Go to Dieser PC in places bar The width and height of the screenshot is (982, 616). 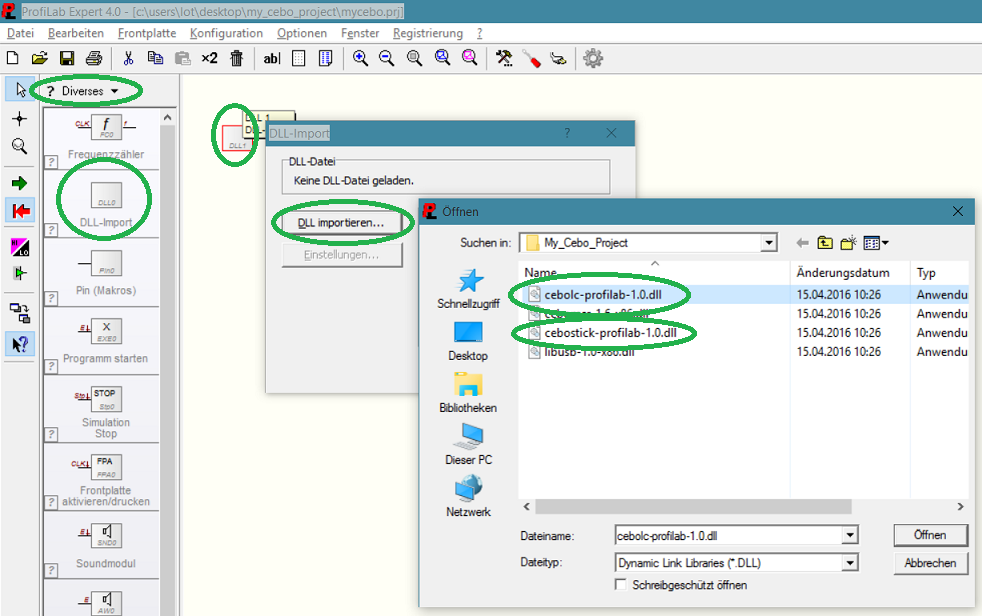[468, 445]
